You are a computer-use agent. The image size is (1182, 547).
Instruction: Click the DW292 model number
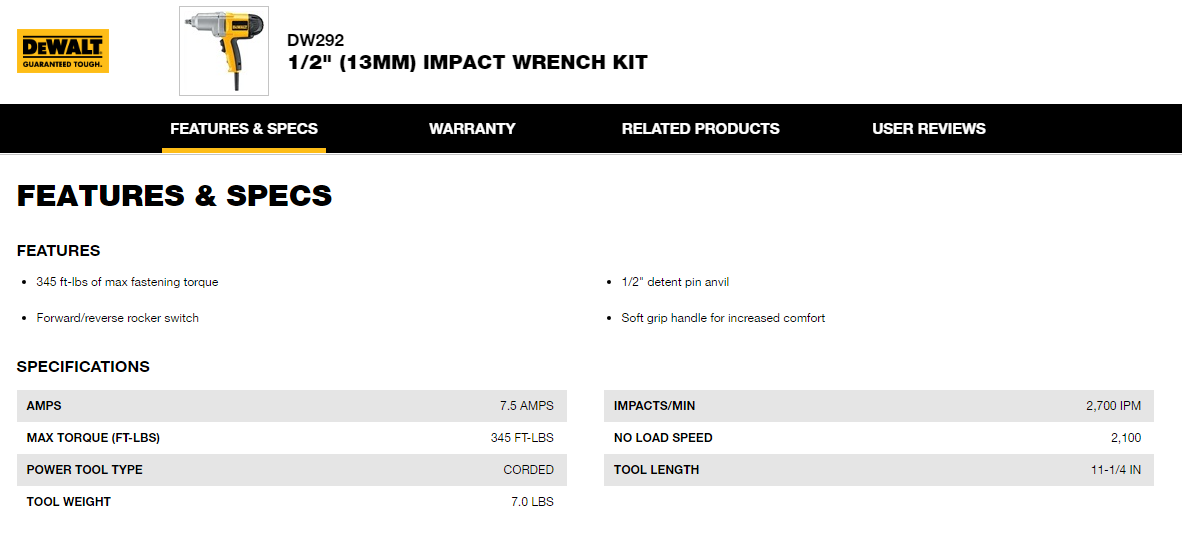(315, 41)
